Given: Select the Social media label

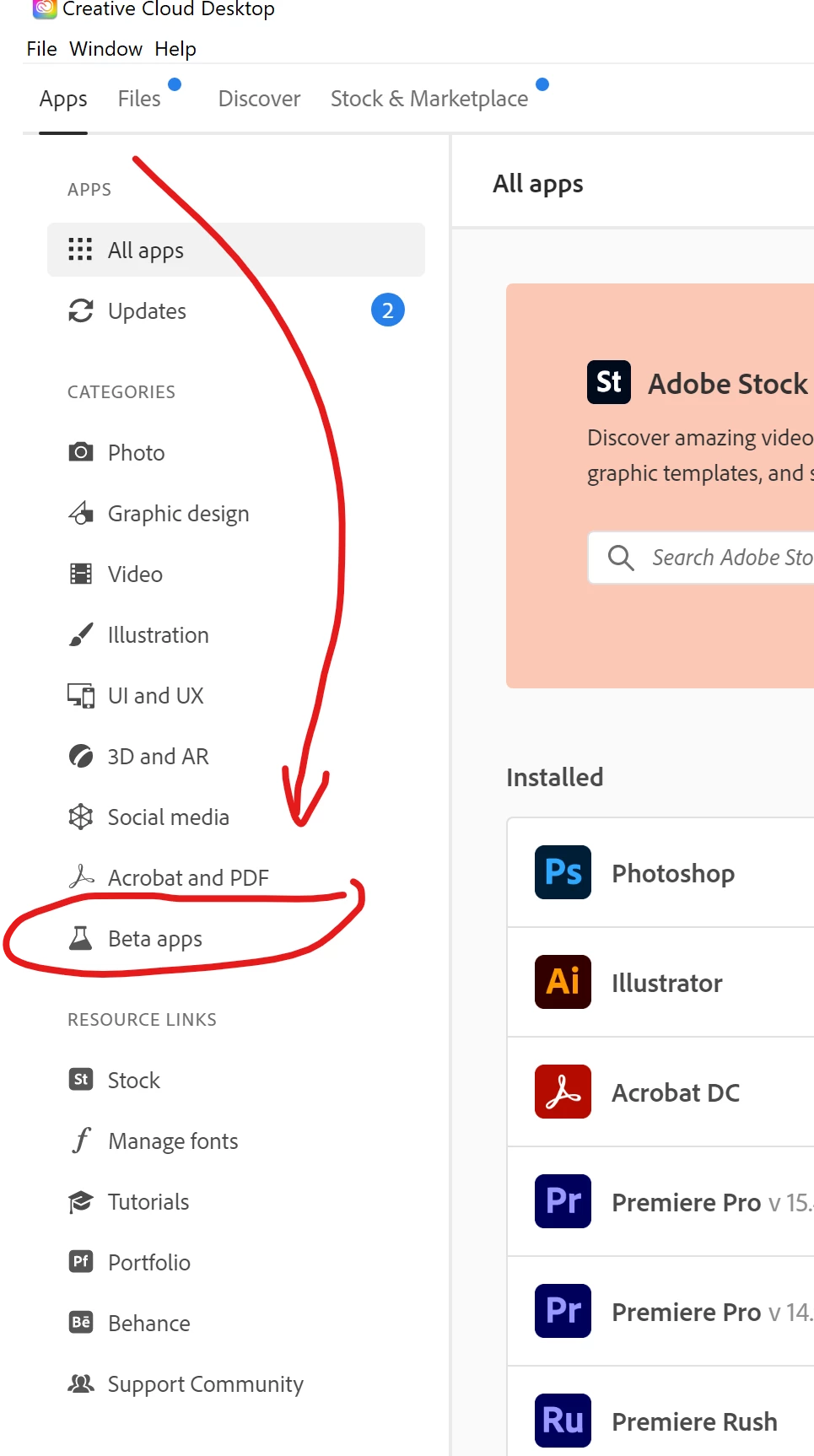Looking at the screenshot, I should coord(169,817).
